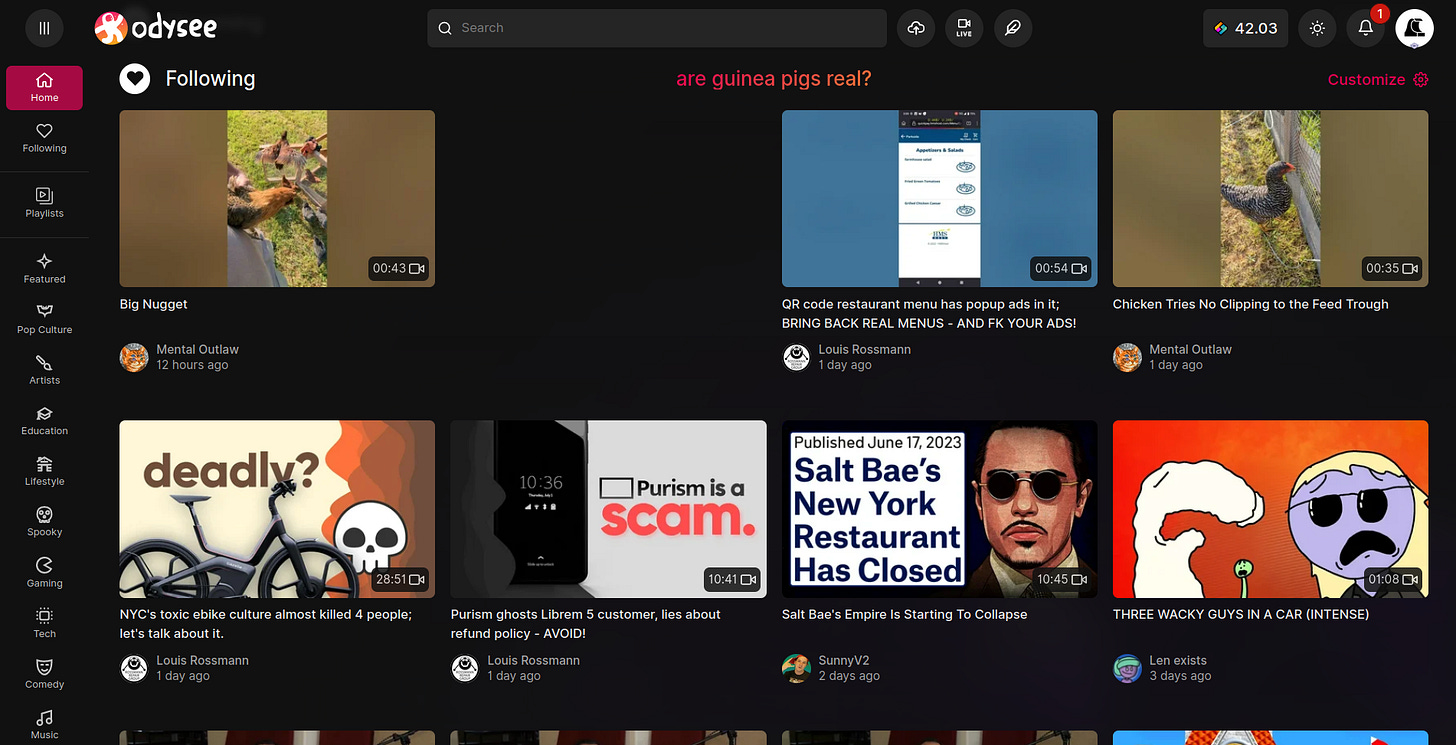Open Len exists channel name

click(x=1178, y=660)
